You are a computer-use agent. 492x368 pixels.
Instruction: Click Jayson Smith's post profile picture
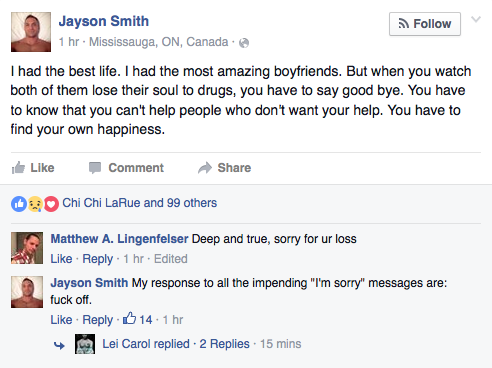point(31,32)
